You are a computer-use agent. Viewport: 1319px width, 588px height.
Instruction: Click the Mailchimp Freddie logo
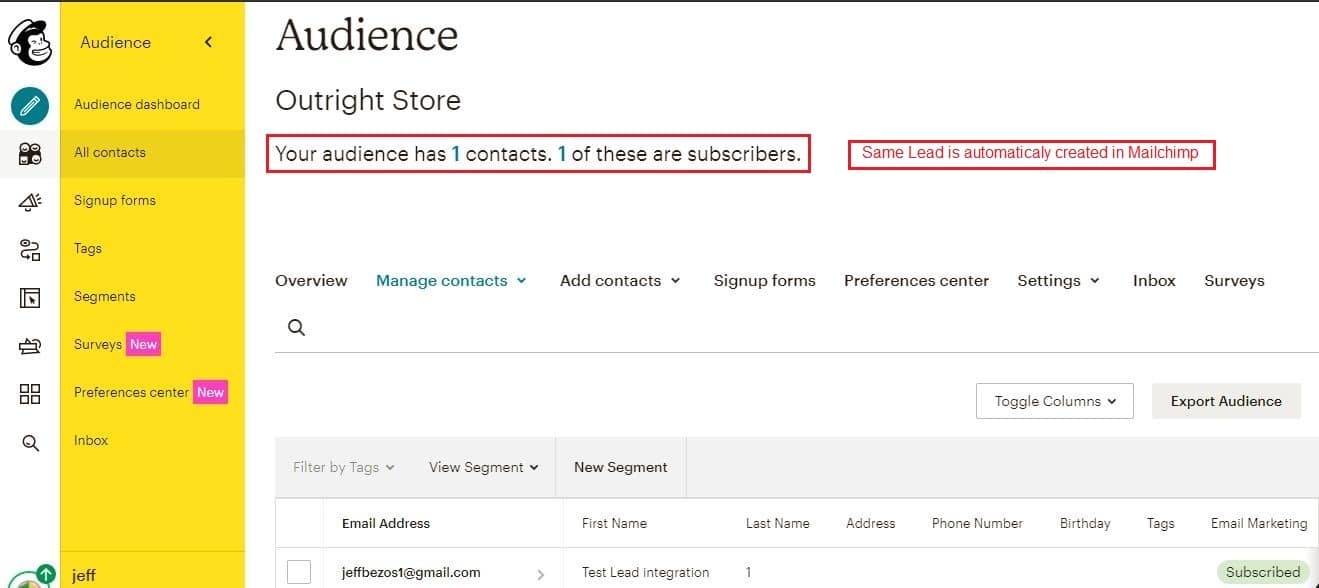click(x=29, y=43)
